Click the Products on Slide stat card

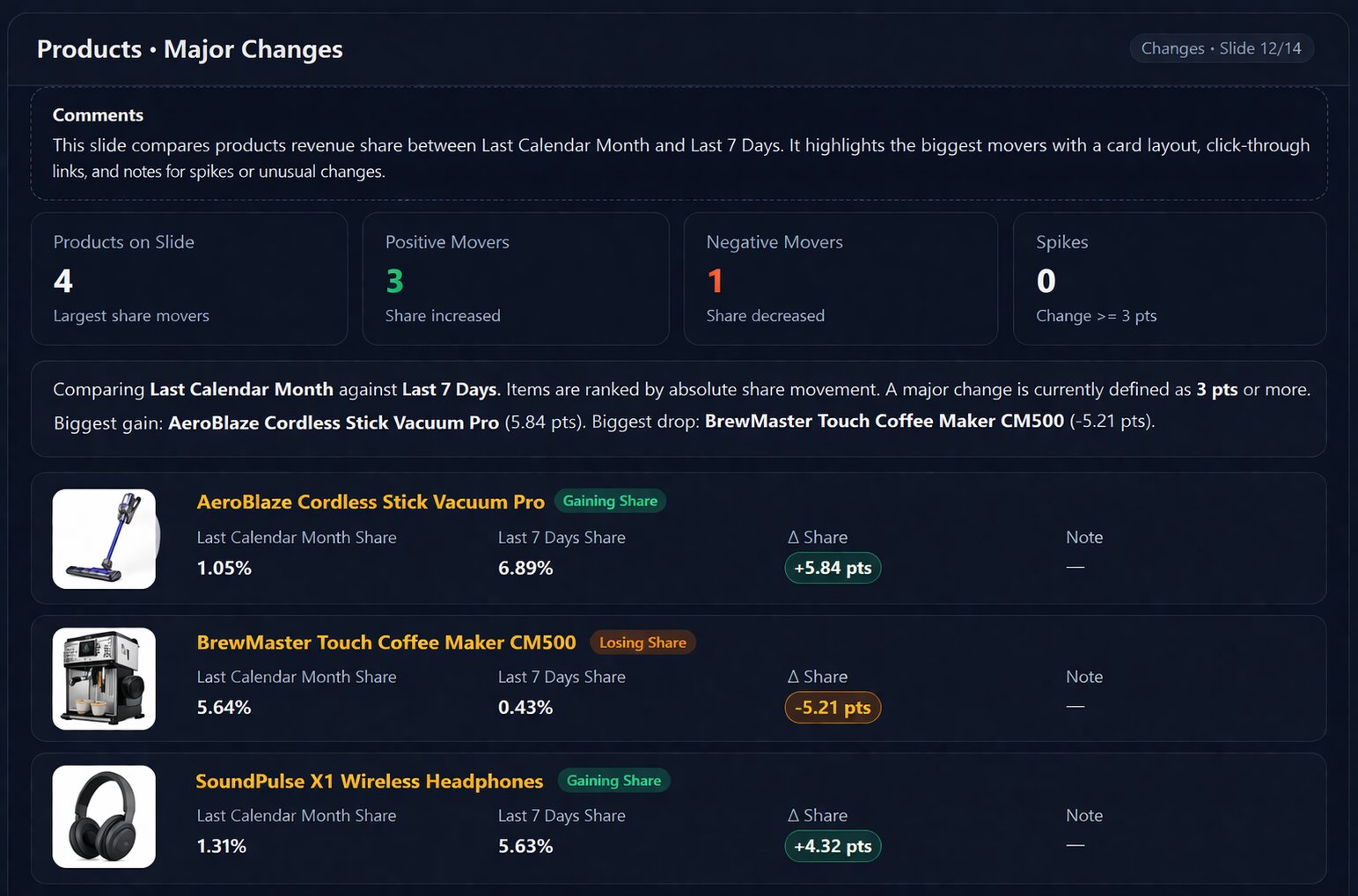point(189,278)
